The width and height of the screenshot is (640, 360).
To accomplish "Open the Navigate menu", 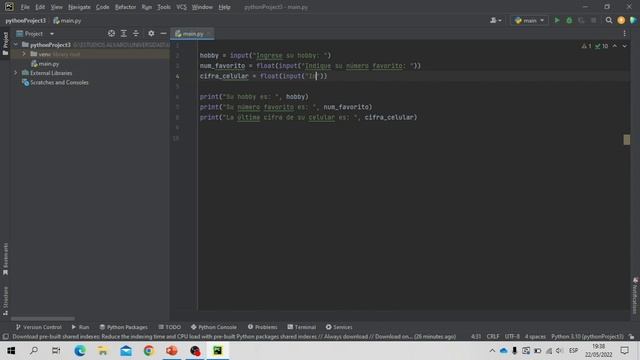I will click(79, 7).
